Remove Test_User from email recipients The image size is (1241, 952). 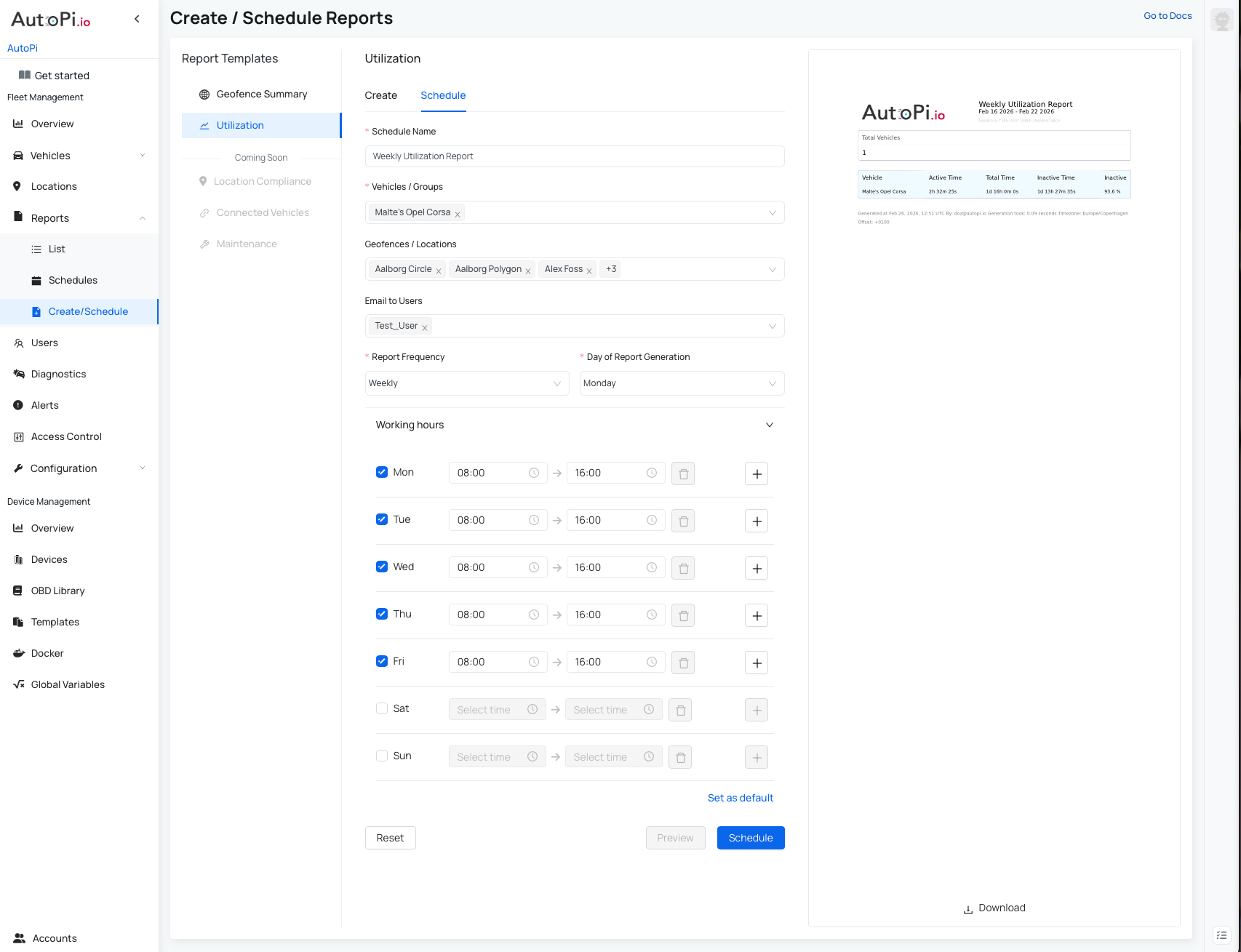coord(425,327)
